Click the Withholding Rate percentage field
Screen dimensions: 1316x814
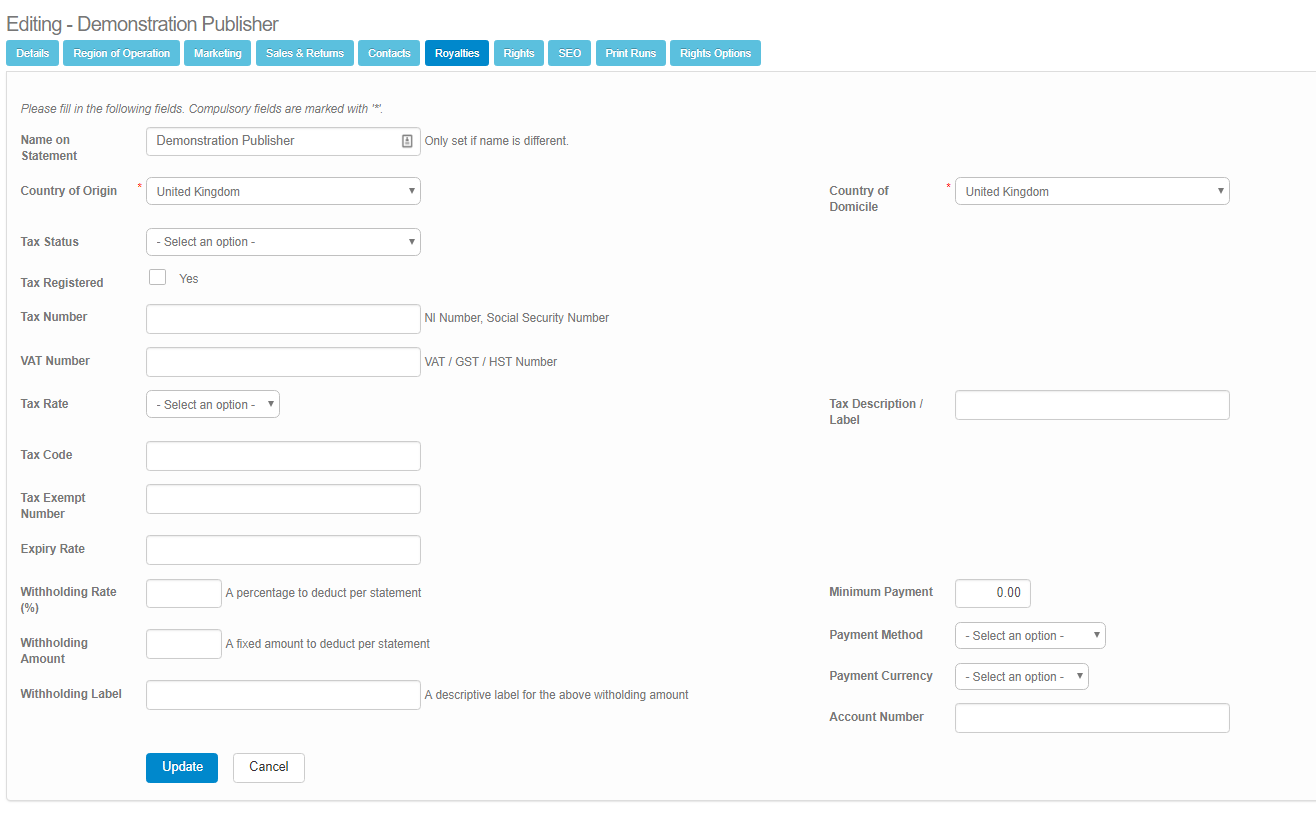(x=184, y=593)
